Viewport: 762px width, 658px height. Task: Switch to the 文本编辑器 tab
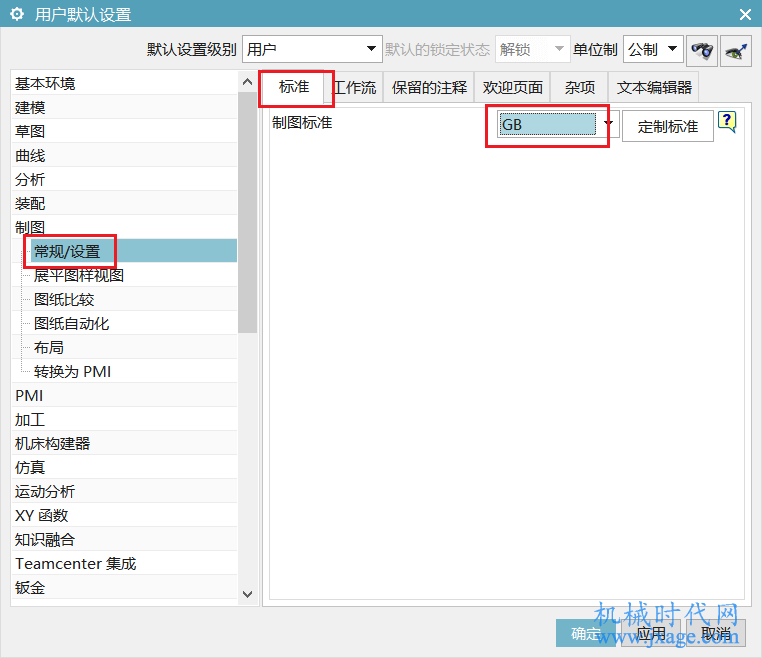coord(654,87)
